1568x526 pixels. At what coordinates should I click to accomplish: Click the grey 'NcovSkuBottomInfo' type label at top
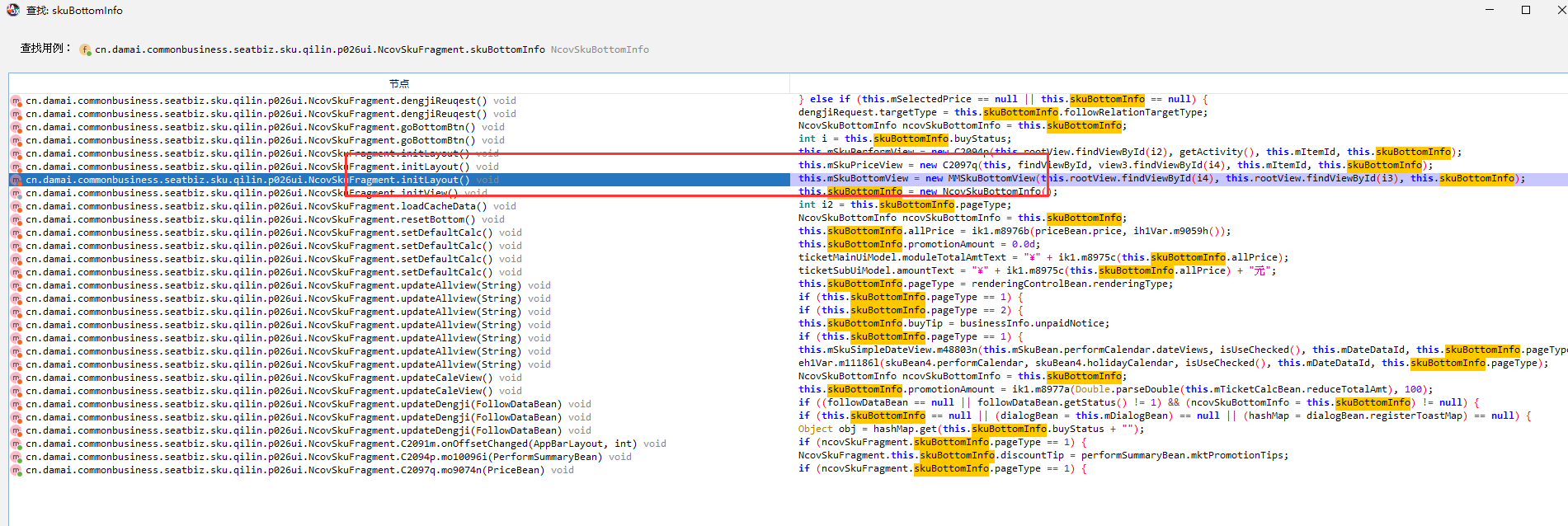tap(600, 49)
